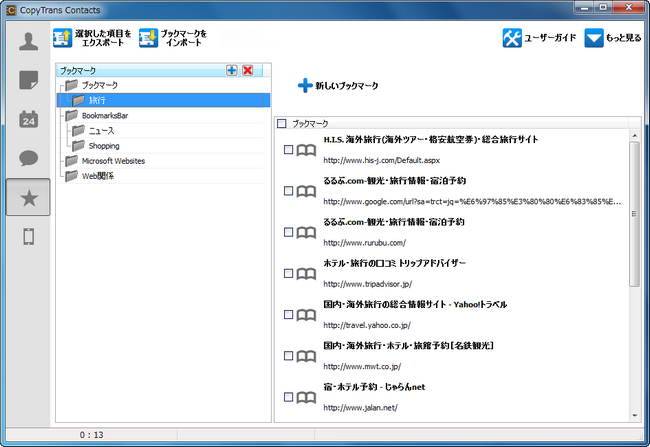Screen dimensions: 650x447
Task: Click the folder icon beside Shopping
Action: point(78,146)
